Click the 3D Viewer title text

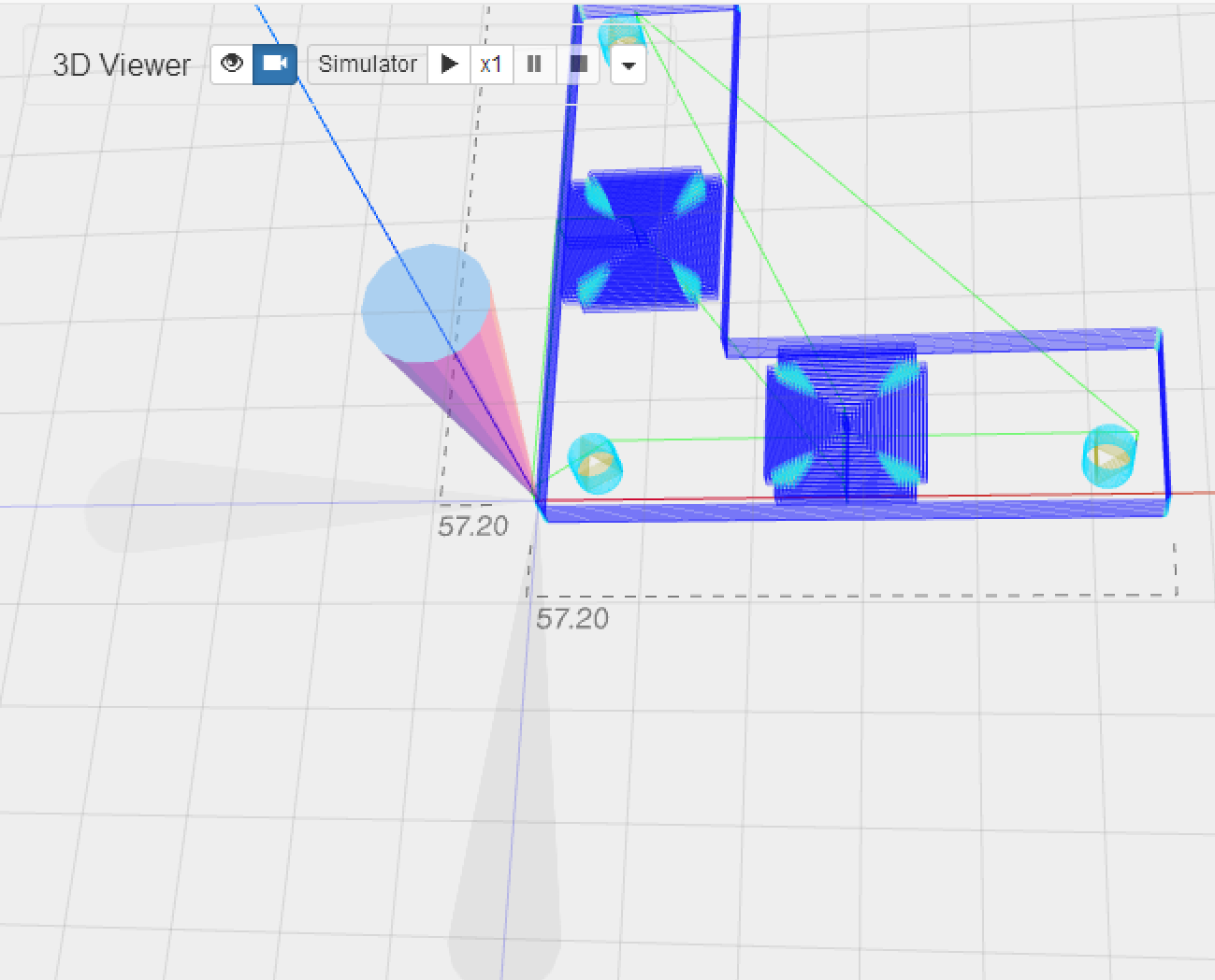[122, 65]
